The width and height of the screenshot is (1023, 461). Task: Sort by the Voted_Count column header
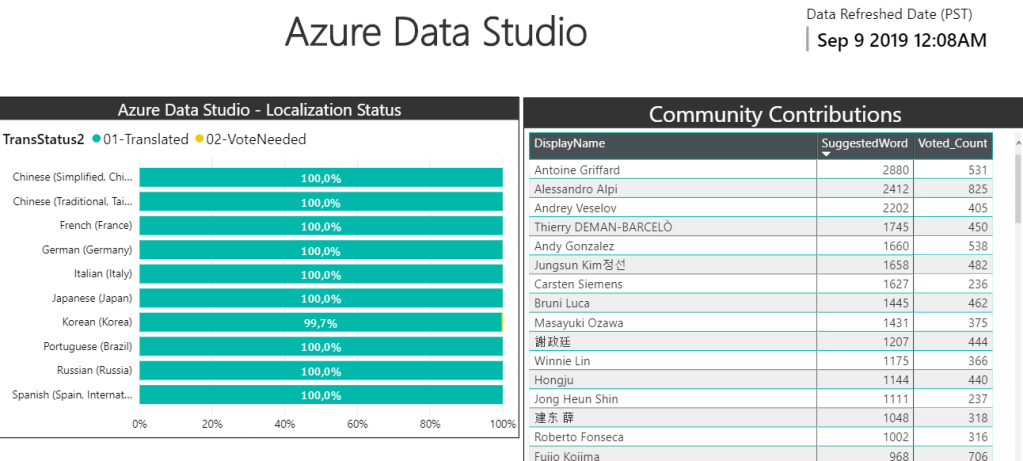tap(952, 144)
